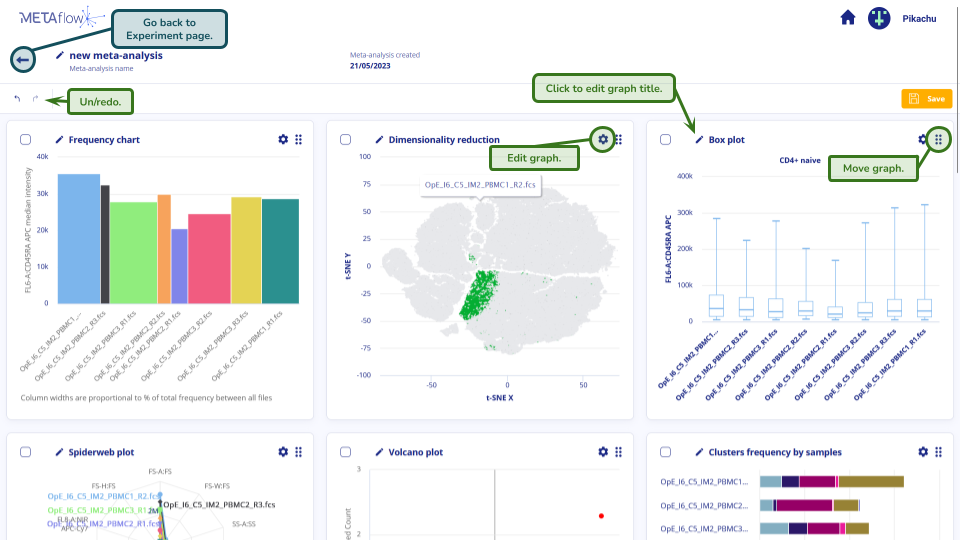
Task: Tick the Dimensionality reduction checkbox
Action: [346, 140]
